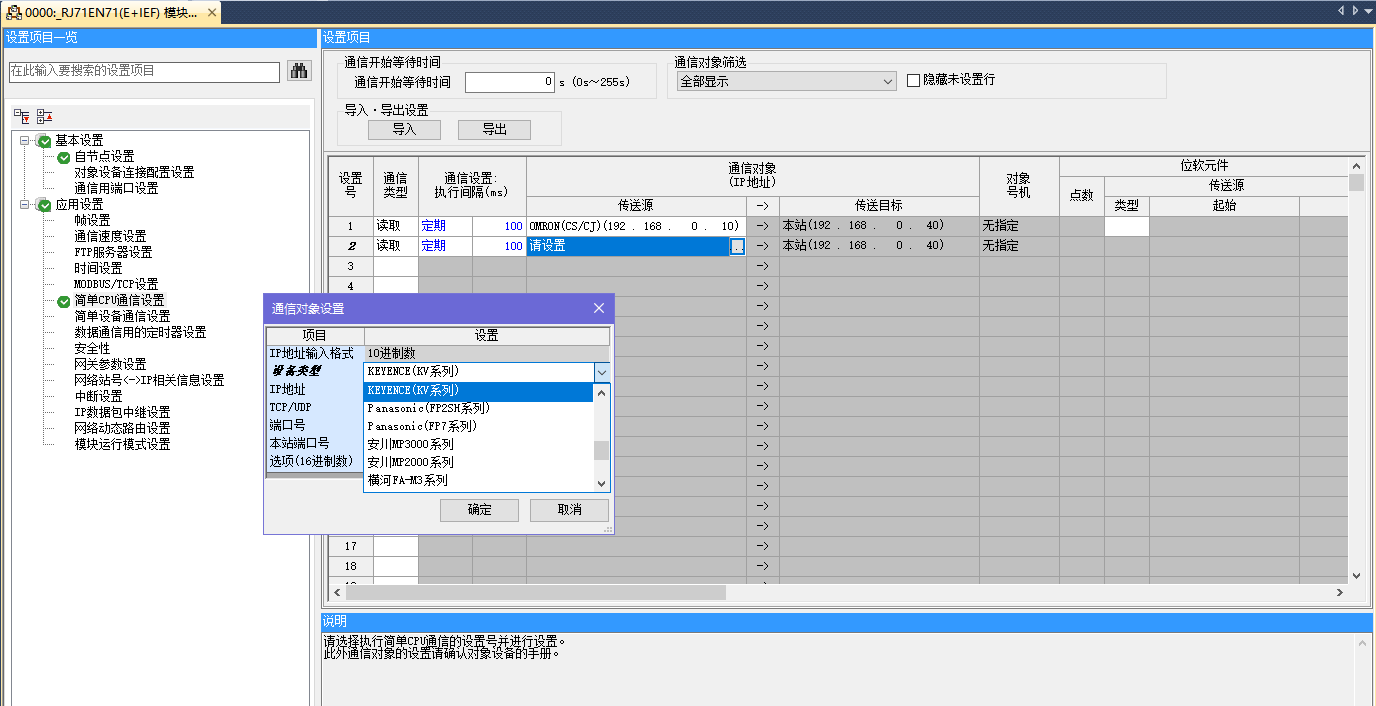Close the 通信对象设置 dialog
Viewport: 1376px width, 706px height.
(598, 309)
